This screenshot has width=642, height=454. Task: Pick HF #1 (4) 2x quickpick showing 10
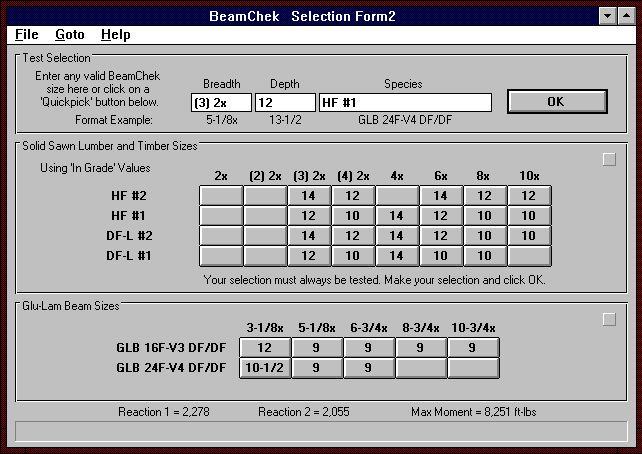pyautogui.click(x=353, y=215)
